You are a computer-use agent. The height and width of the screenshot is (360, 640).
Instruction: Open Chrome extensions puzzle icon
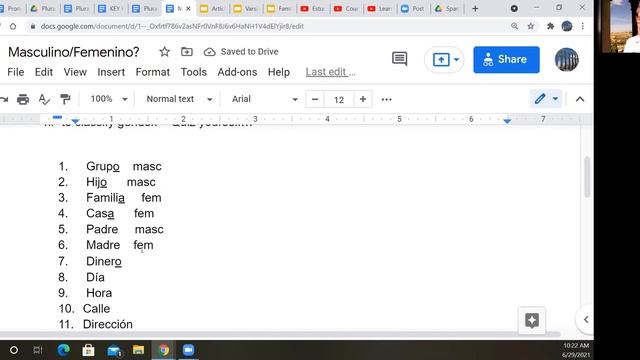[x=550, y=26]
